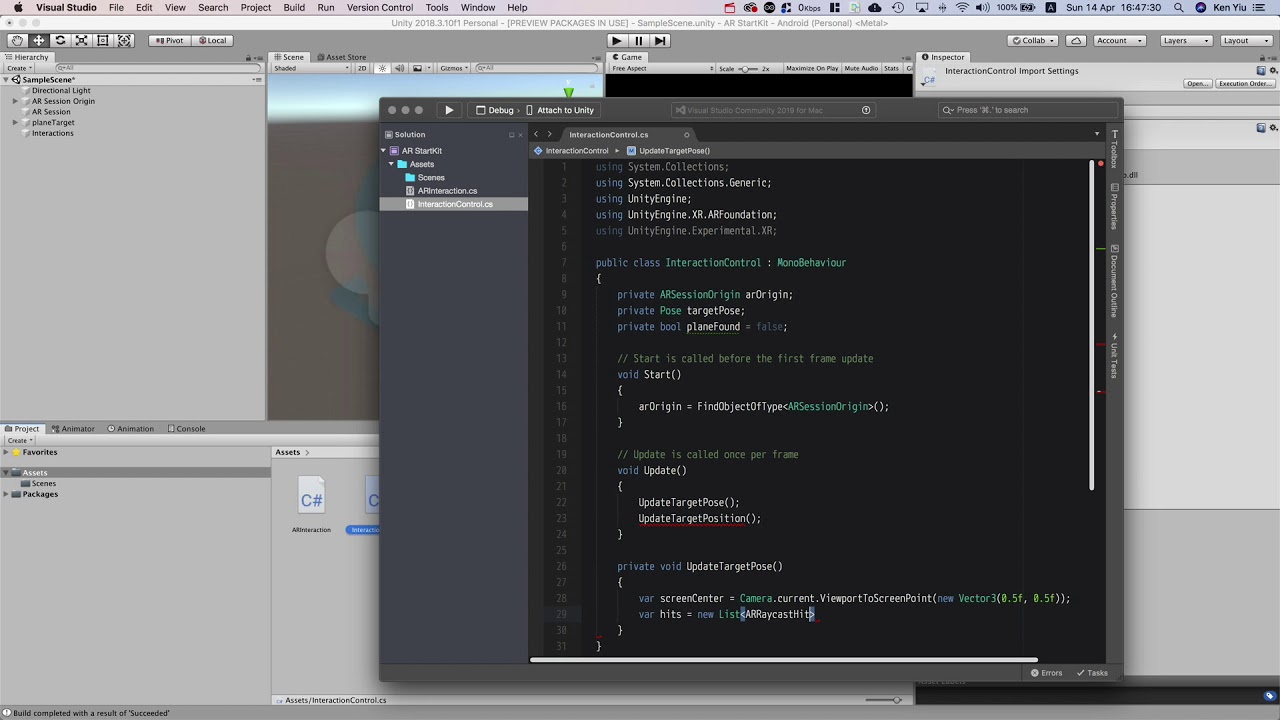Open Hierarchy Create dropdown
The image size is (1280, 720).
[x=19, y=68]
